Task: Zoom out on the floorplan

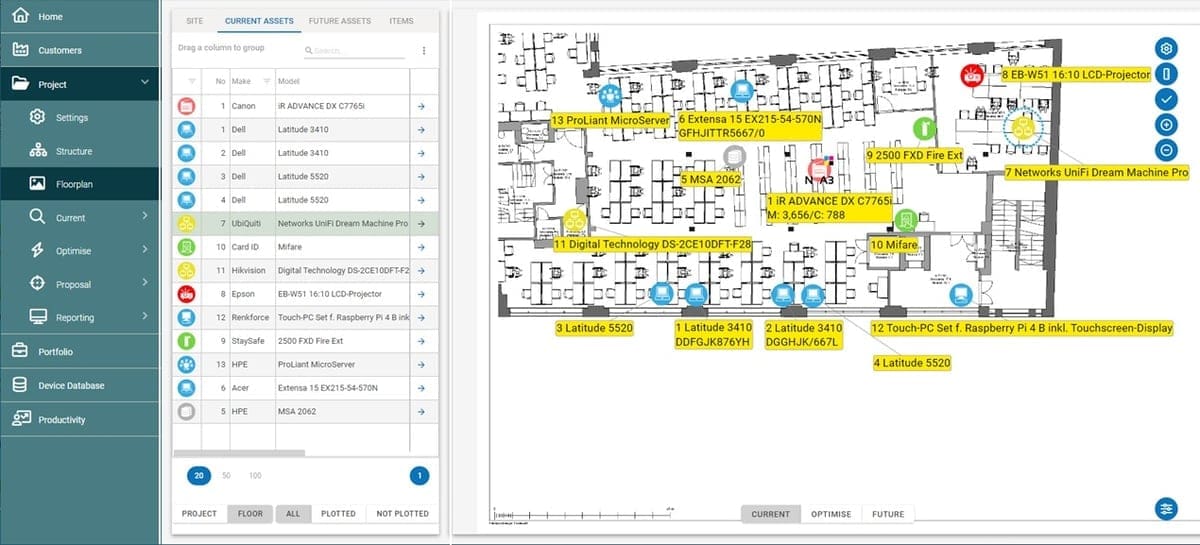Action: tap(1165, 150)
